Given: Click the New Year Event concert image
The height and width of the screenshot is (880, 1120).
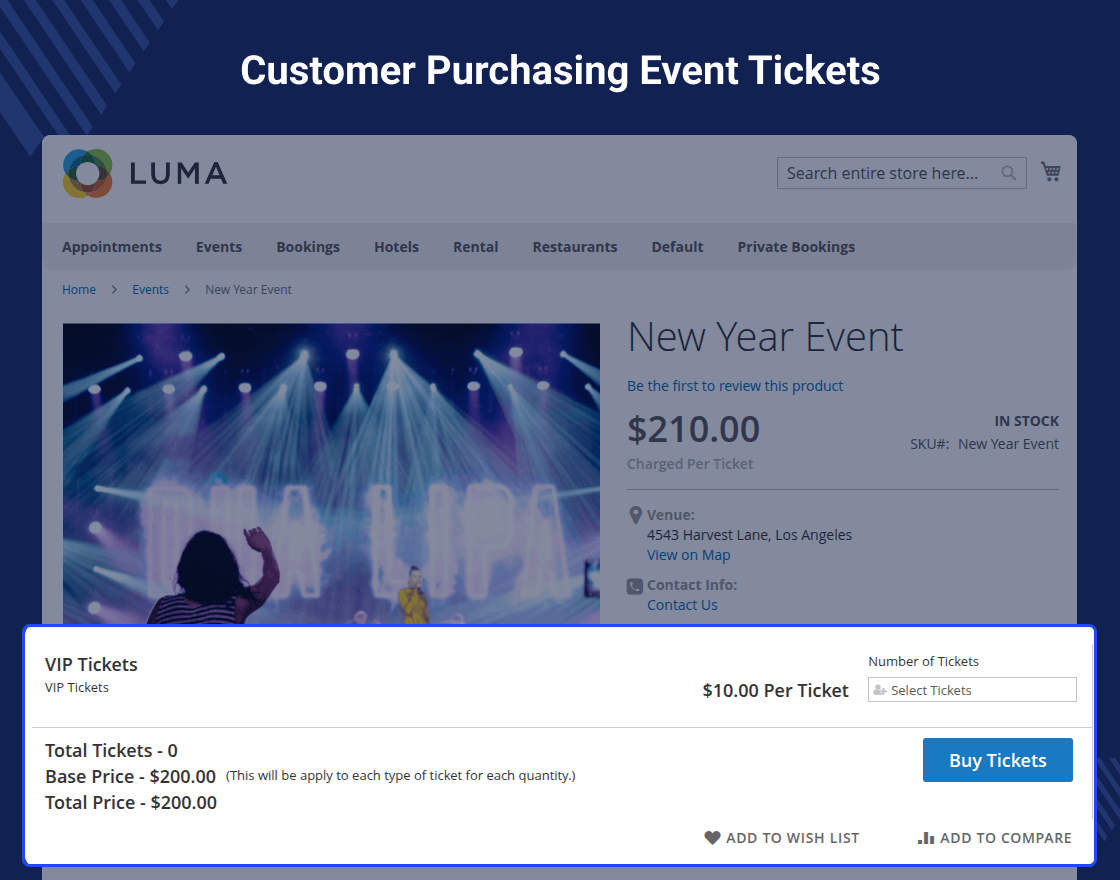Looking at the screenshot, I should [x=331, y=474].
